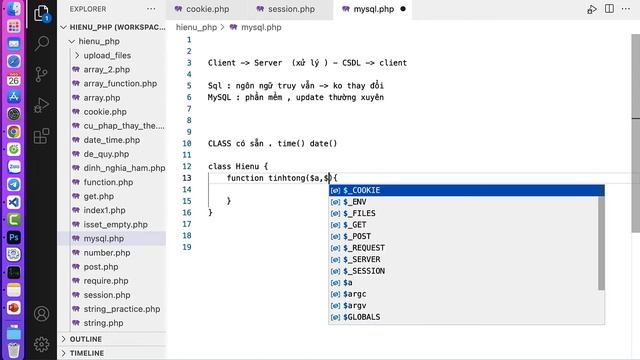Open the Accounts menu icon
Viewport: 640px width, 360px height.
click(42, 313)
